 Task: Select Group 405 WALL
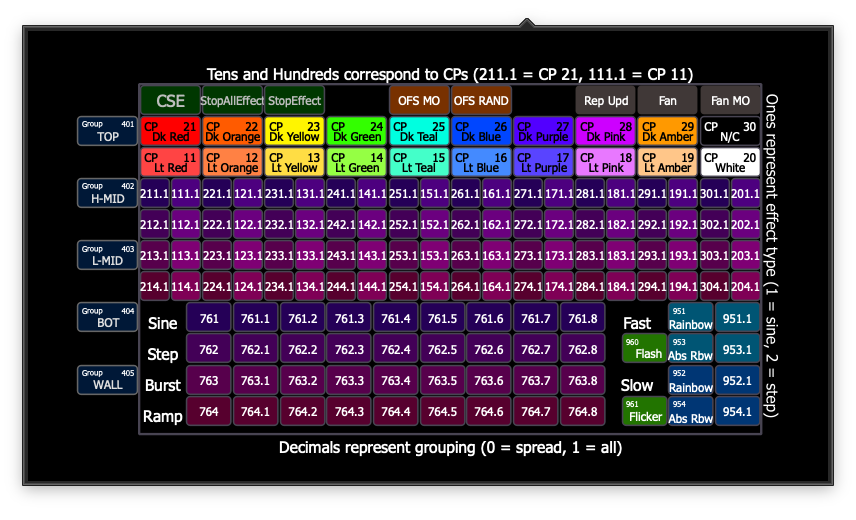point(108,380)
